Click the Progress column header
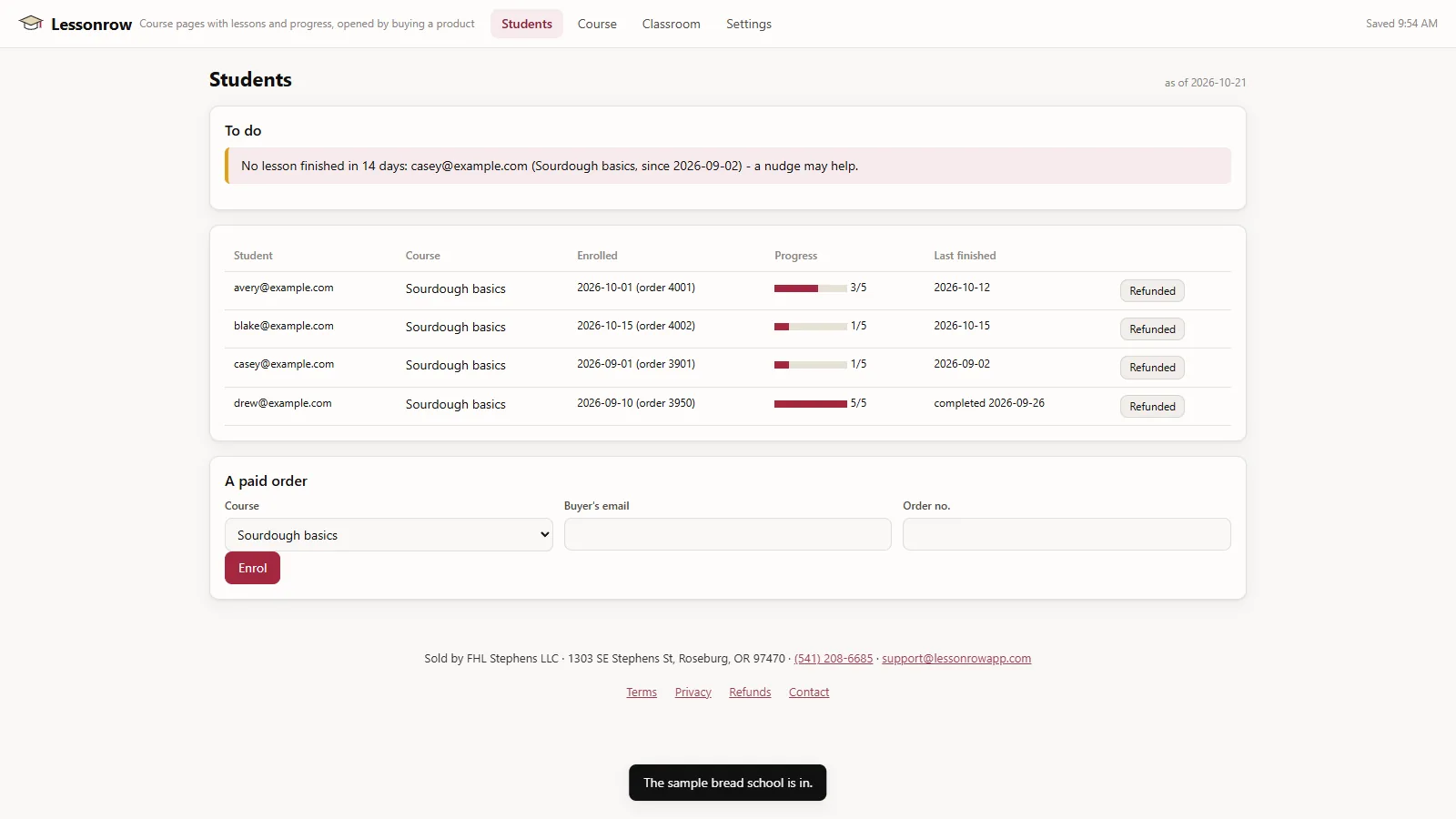Image resolution: width=1456 pixels, height=819 pixels. [x=796, y=256]
